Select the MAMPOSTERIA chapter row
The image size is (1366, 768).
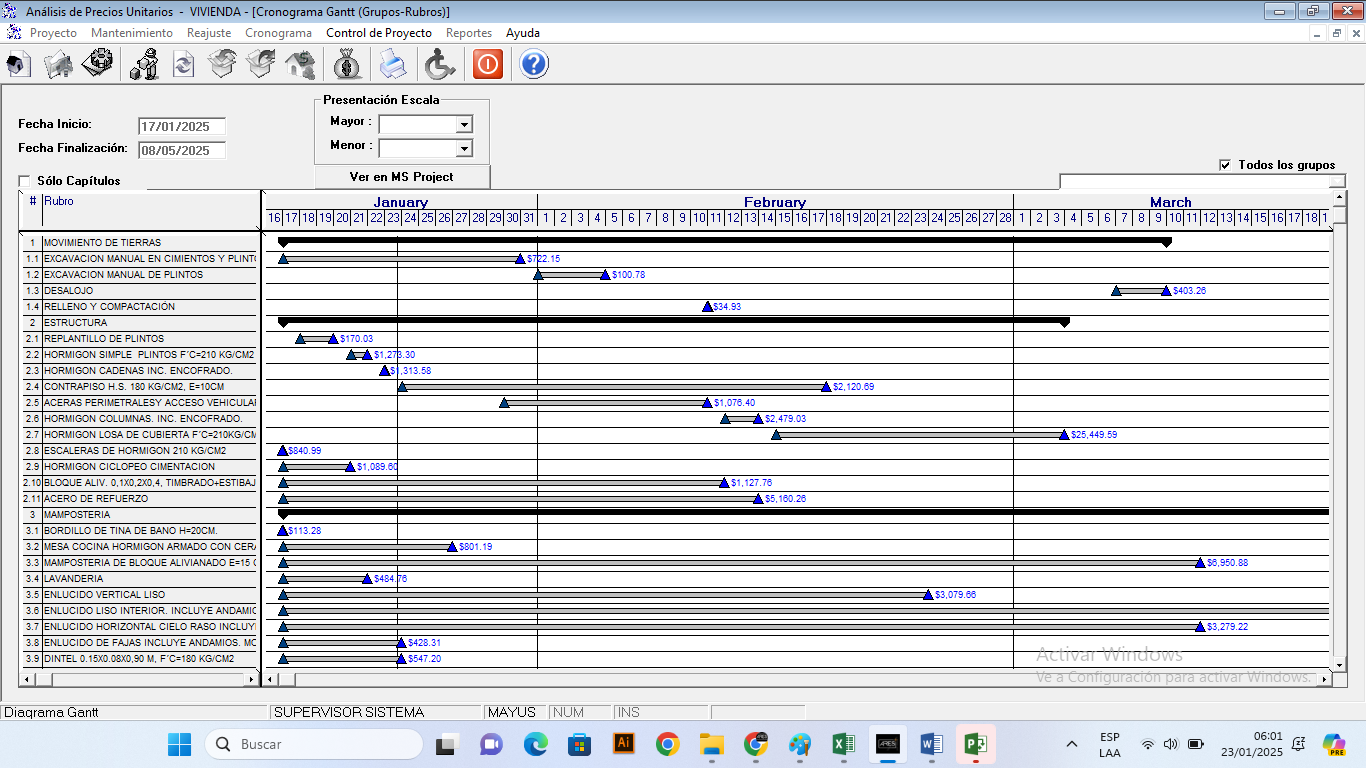point(140,515)
